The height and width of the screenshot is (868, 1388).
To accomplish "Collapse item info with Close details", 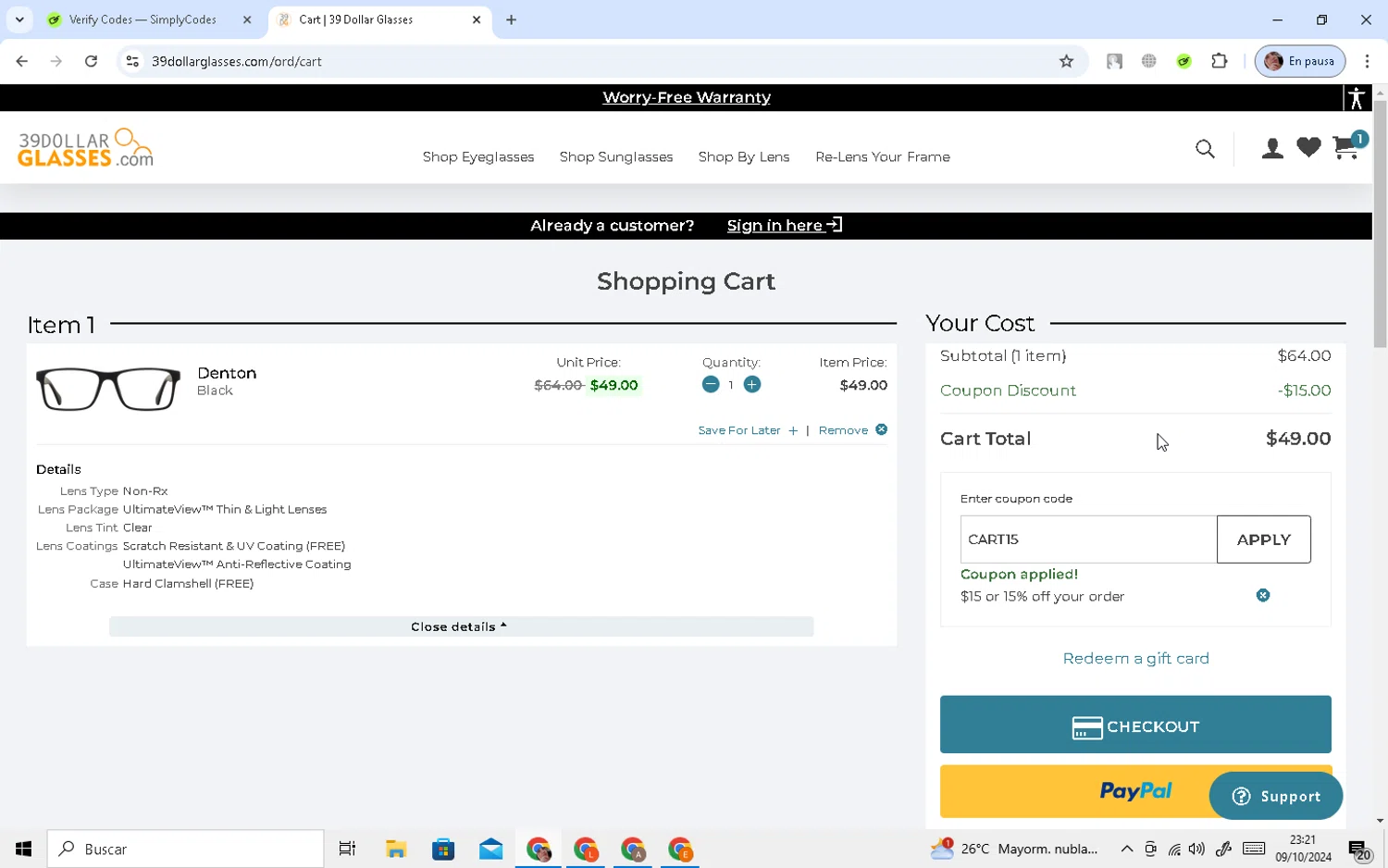I will (x=461, y=626).
